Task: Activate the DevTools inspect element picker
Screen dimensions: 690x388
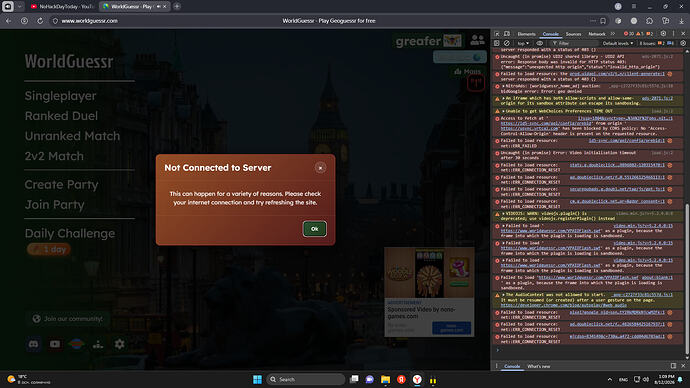Action: click(x=497, y=34)
